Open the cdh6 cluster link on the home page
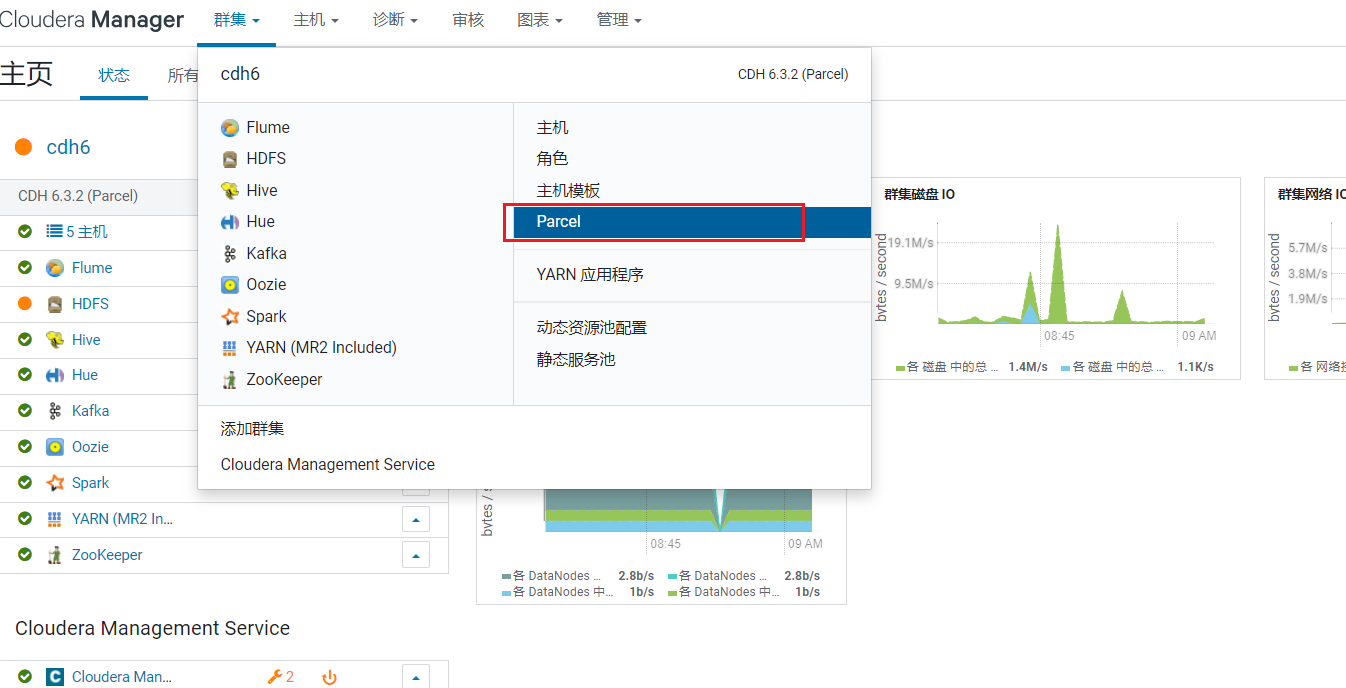The image size is (1346, 688). pos(68,147)
